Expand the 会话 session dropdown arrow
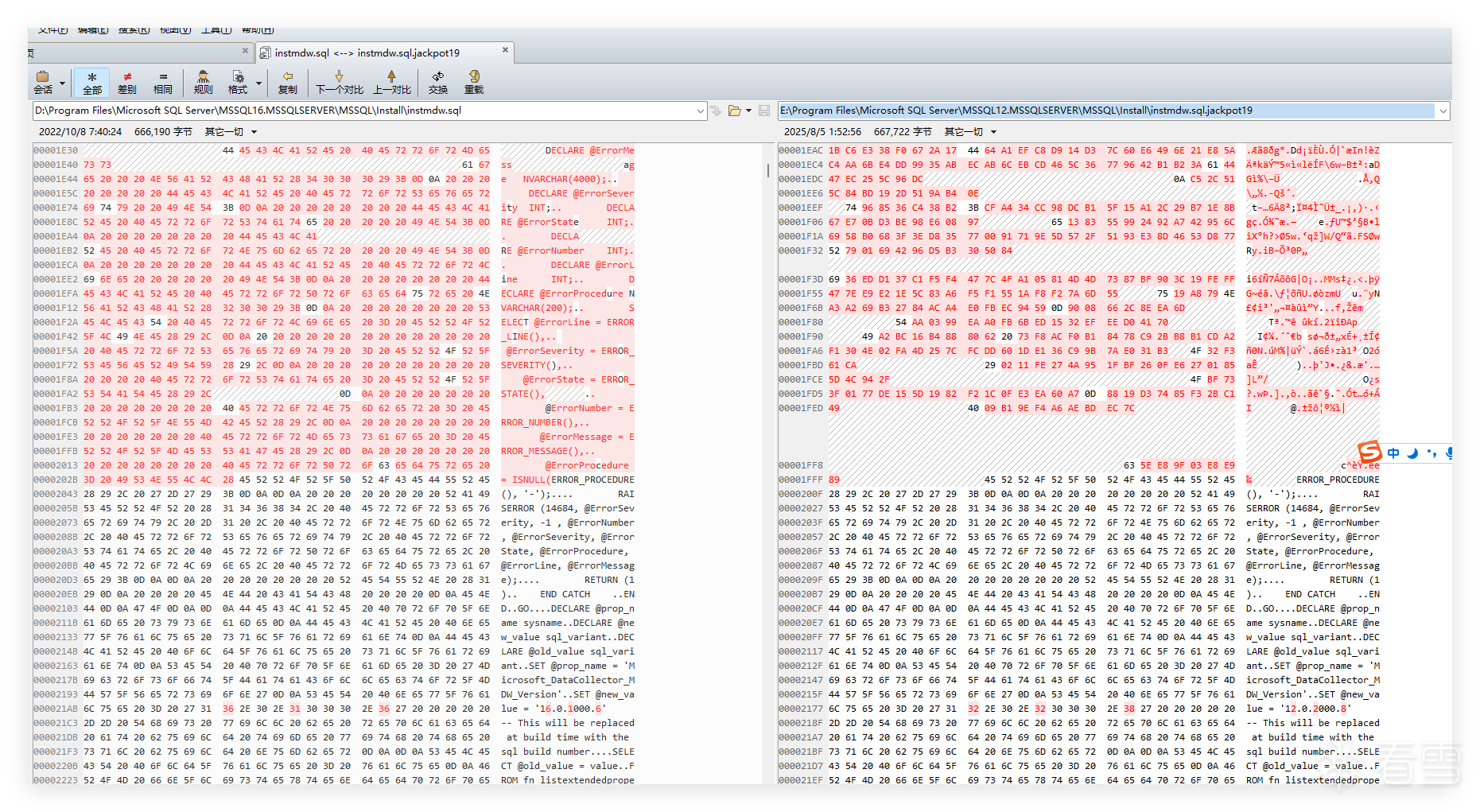 [61, 83]
